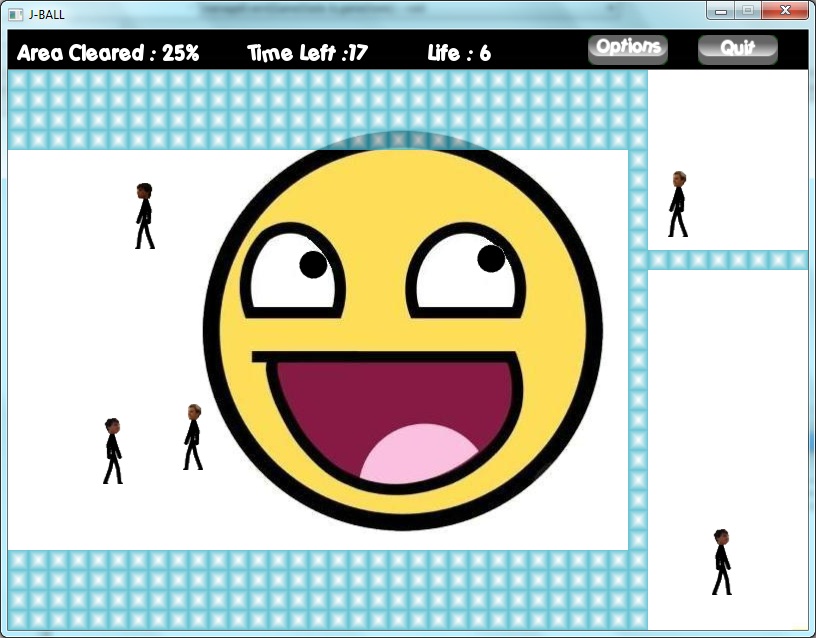This screenshot has height=638, width=816.
Task: Click the character in the lower-right compartment
Action: click(x=721, y=562)
